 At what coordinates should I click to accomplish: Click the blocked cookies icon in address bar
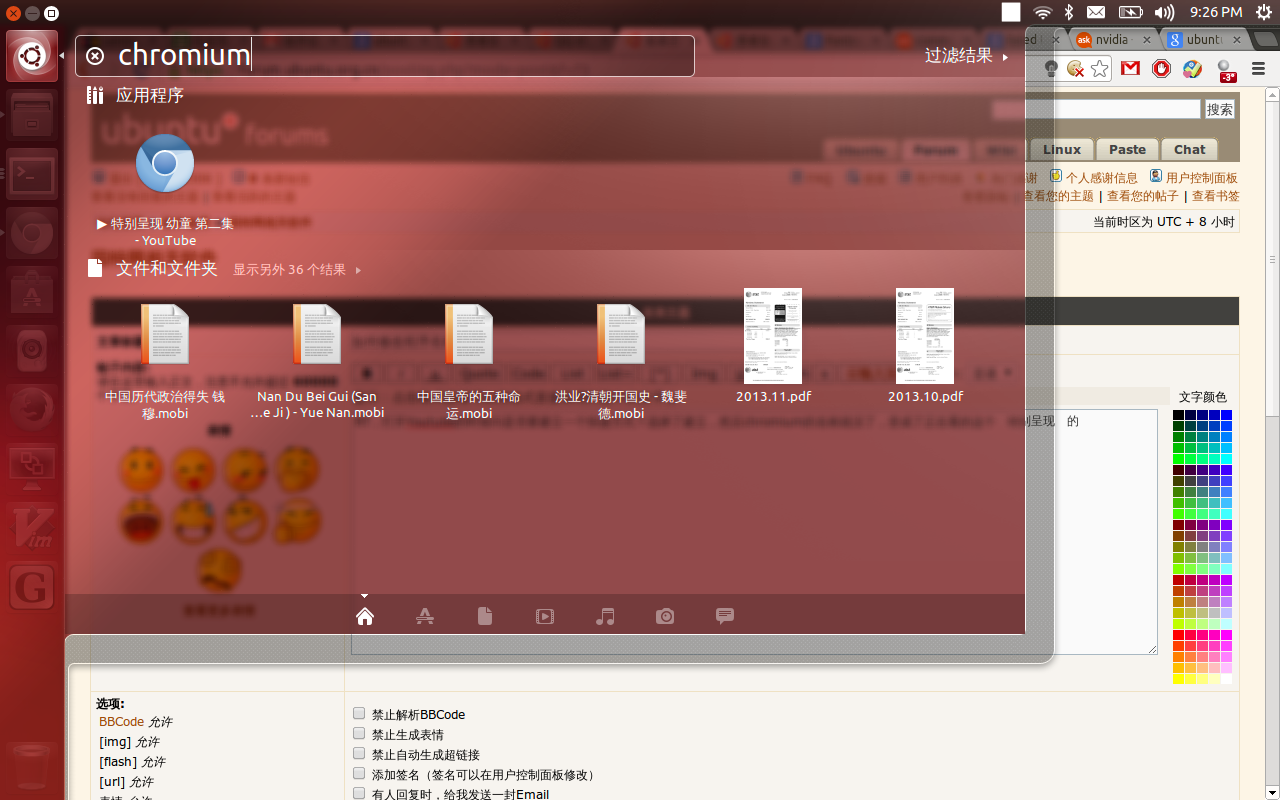tap(1075, 69)
